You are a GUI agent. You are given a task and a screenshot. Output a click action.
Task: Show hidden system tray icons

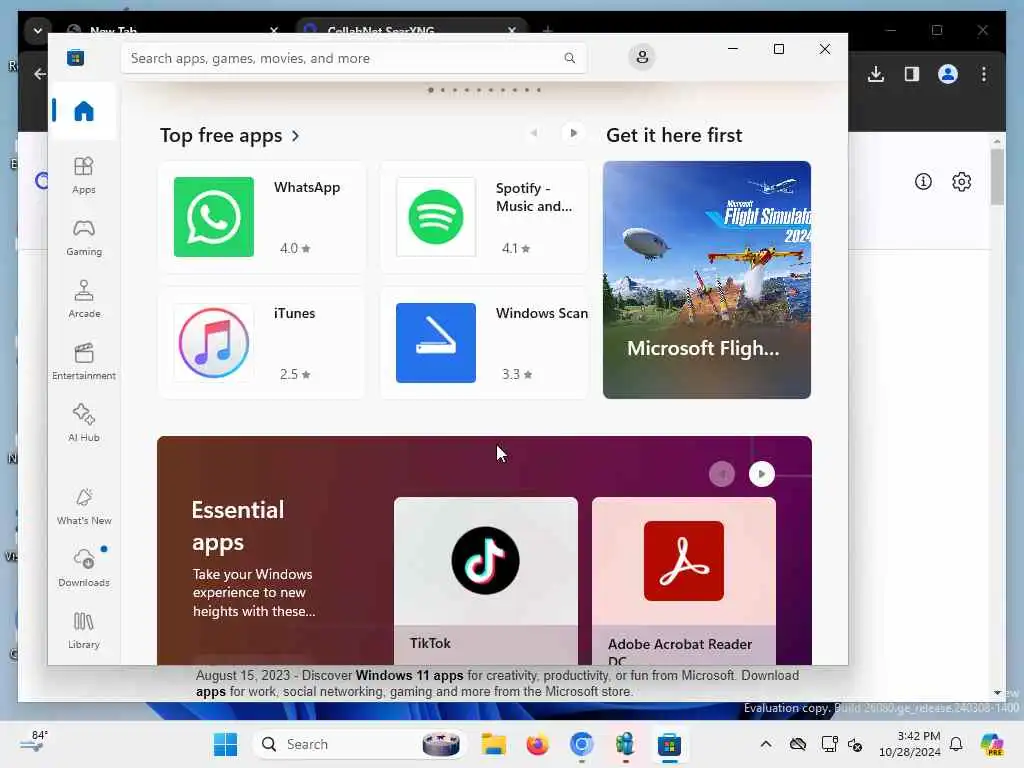coord(766,744)
